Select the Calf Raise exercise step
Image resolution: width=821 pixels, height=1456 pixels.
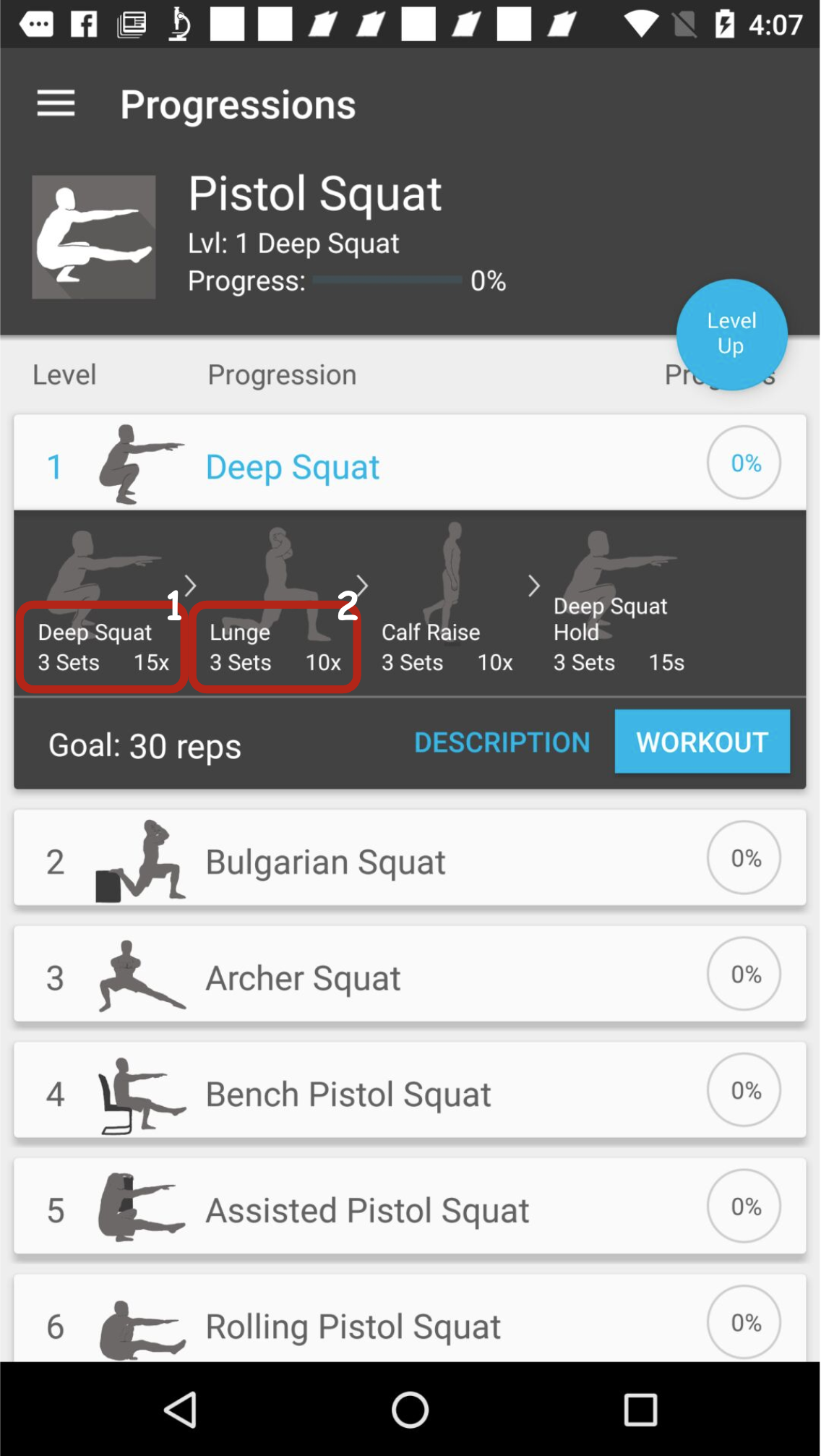447,646
